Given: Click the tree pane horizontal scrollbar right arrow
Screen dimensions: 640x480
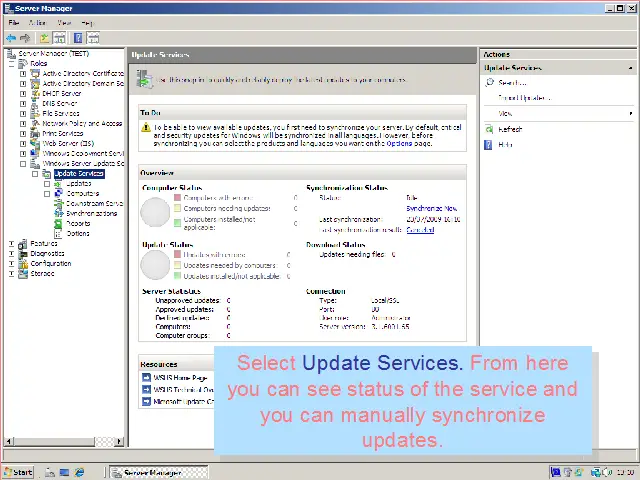Looking at the screenshot, I should click(119, 441).
